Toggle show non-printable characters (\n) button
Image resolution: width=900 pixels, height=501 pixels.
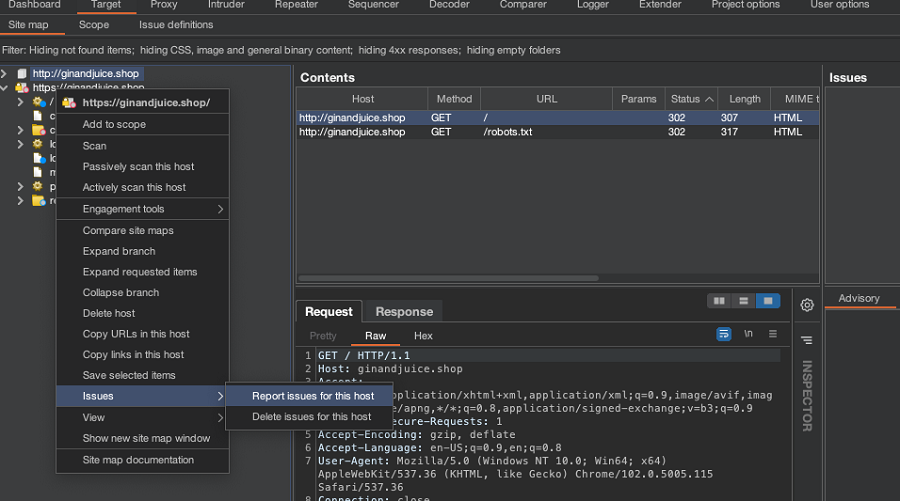(x=748, y=334)
